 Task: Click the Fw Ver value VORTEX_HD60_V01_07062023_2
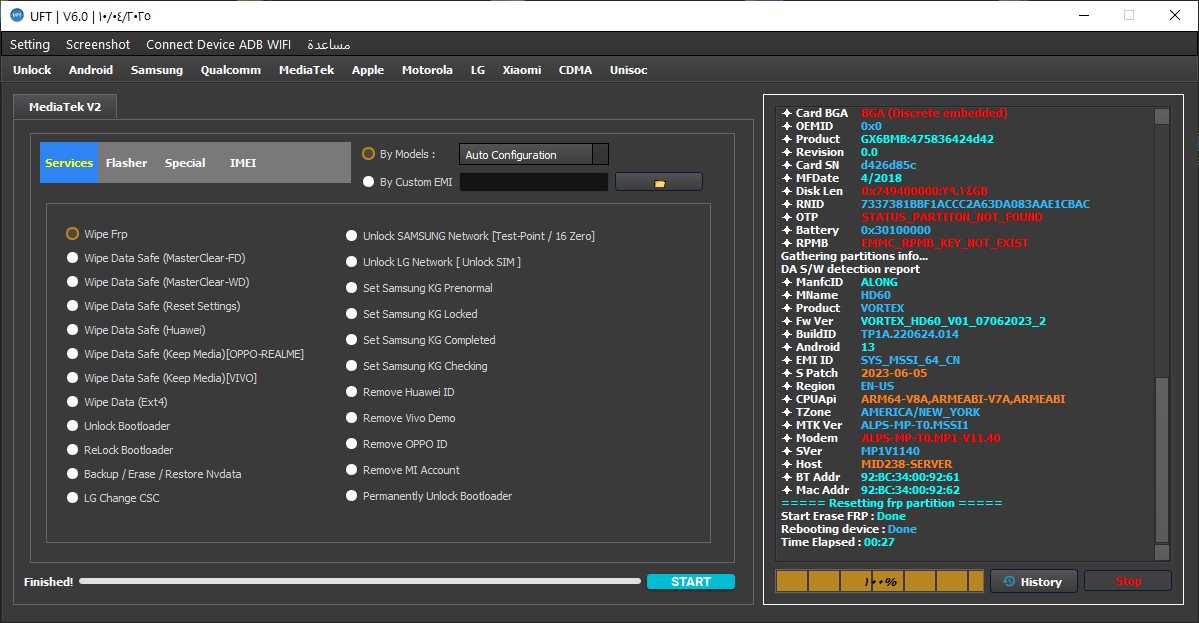[953, 321]
